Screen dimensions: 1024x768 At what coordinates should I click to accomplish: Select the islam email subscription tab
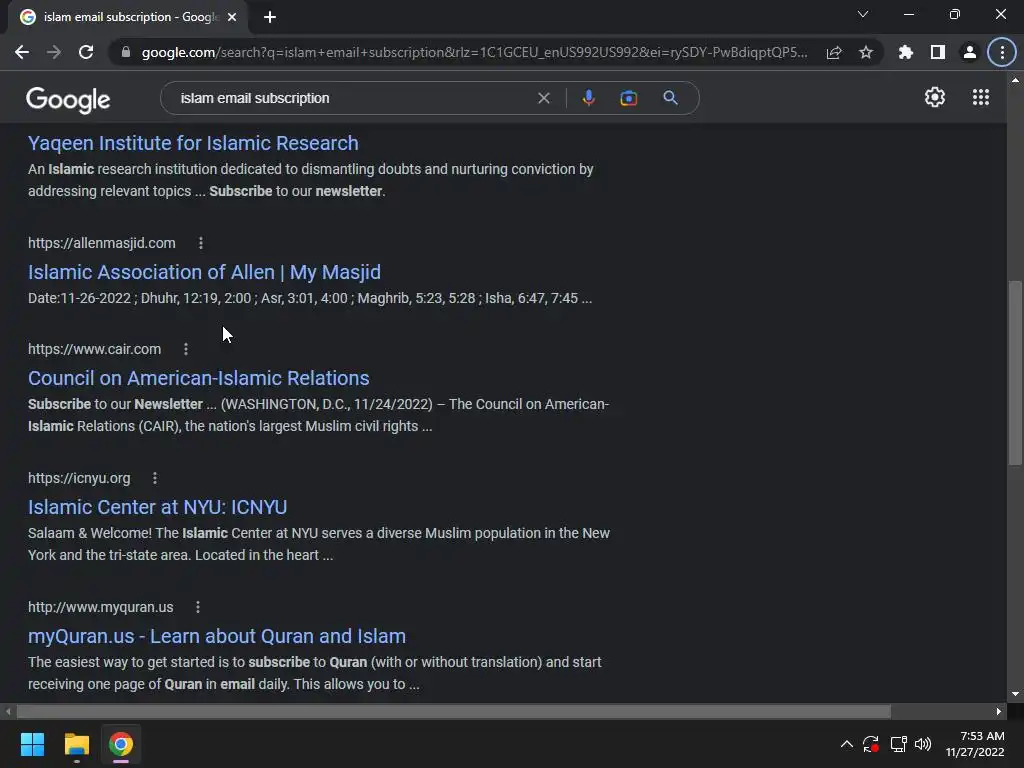coord(127,17)
